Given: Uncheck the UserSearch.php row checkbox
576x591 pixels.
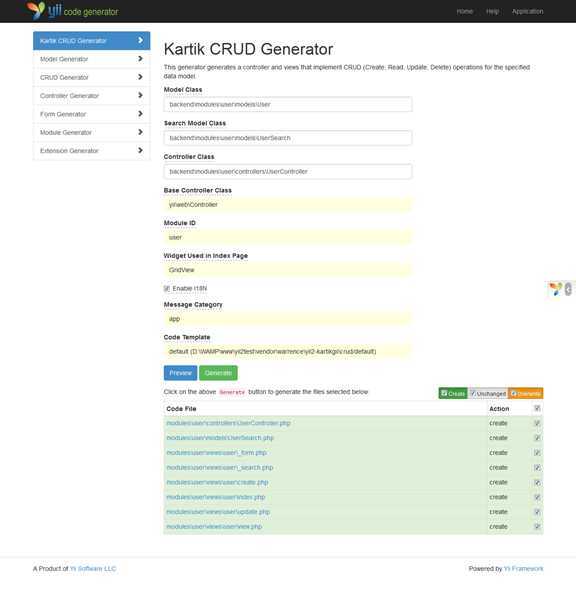Looking at the screenshot, I should 537,438.
